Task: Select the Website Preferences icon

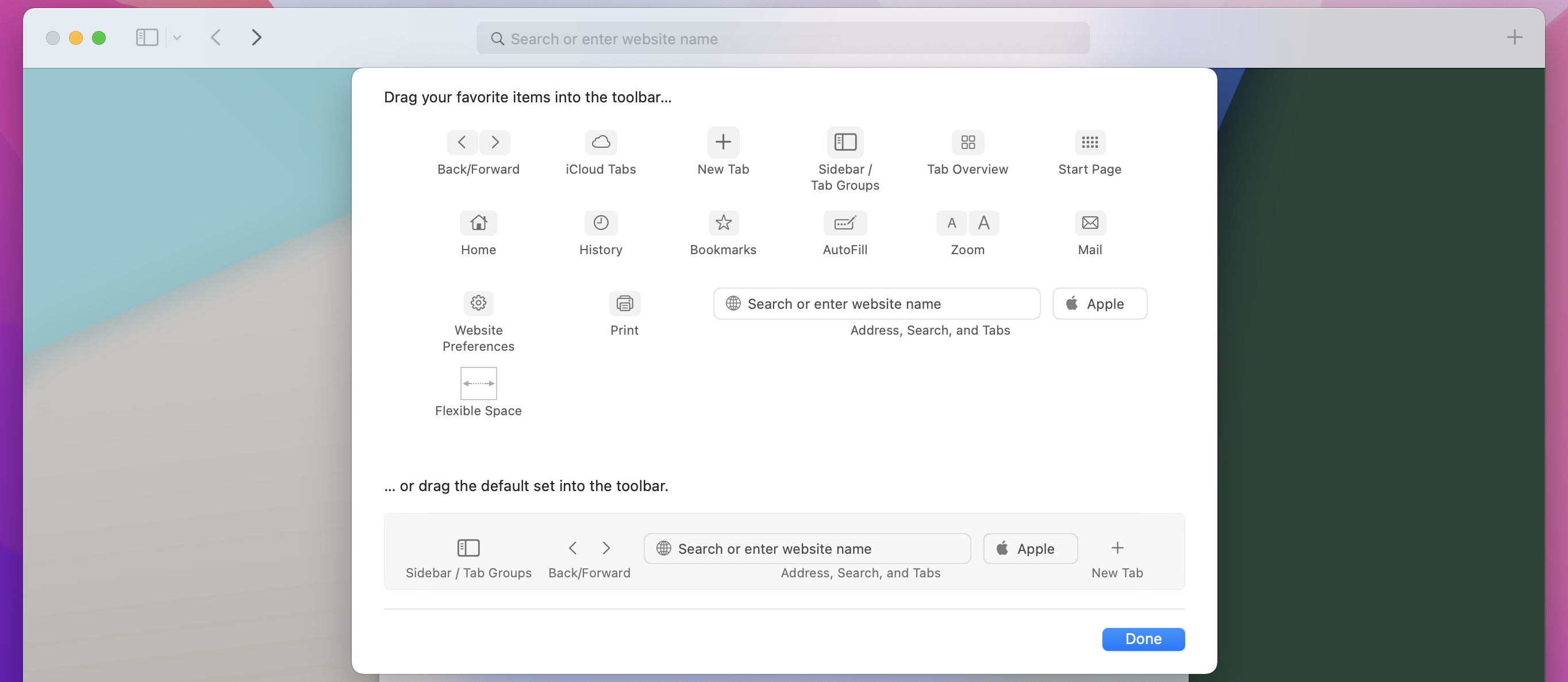Action: pyautogui.click(x=478, y=302)
